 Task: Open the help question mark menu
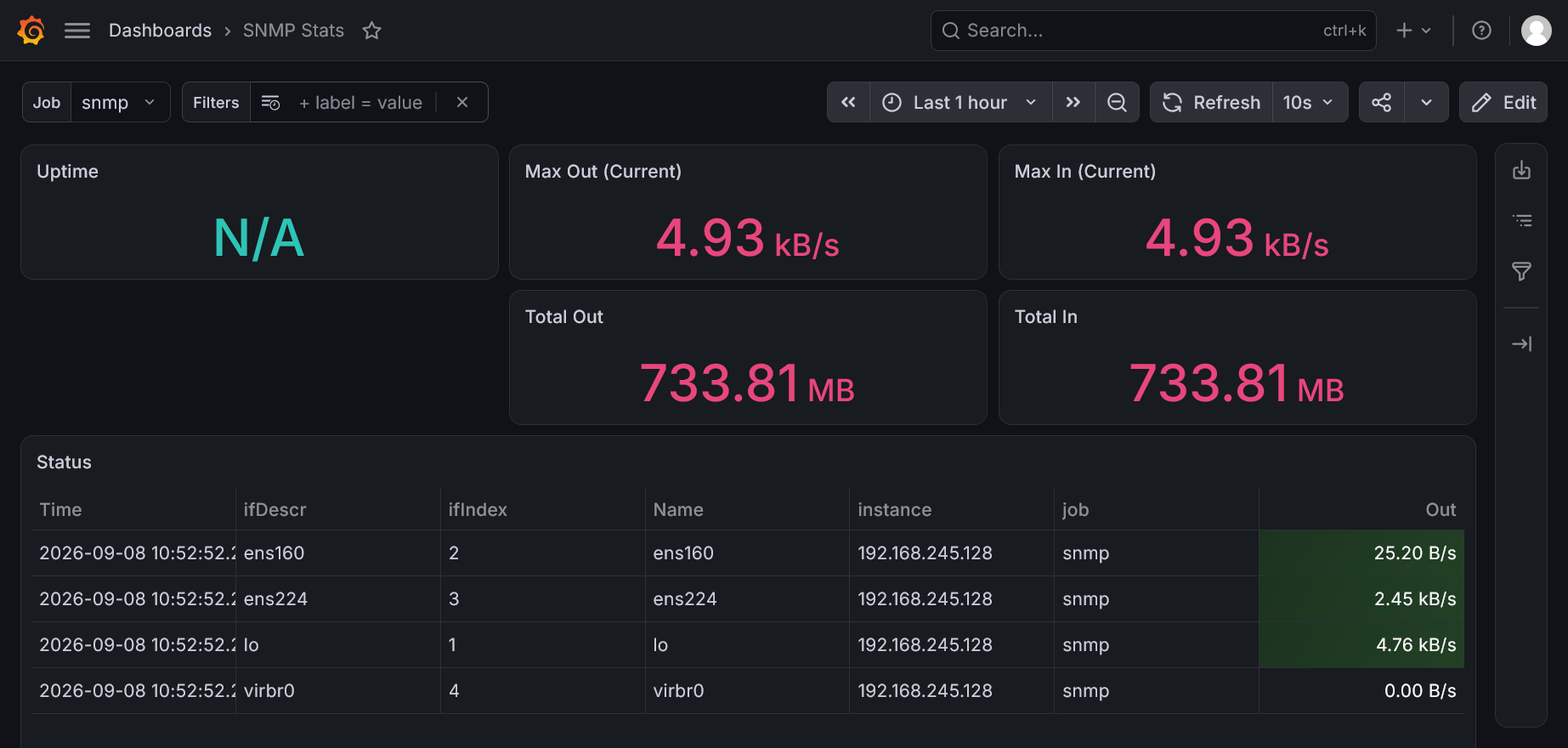tap(1481, 31)
